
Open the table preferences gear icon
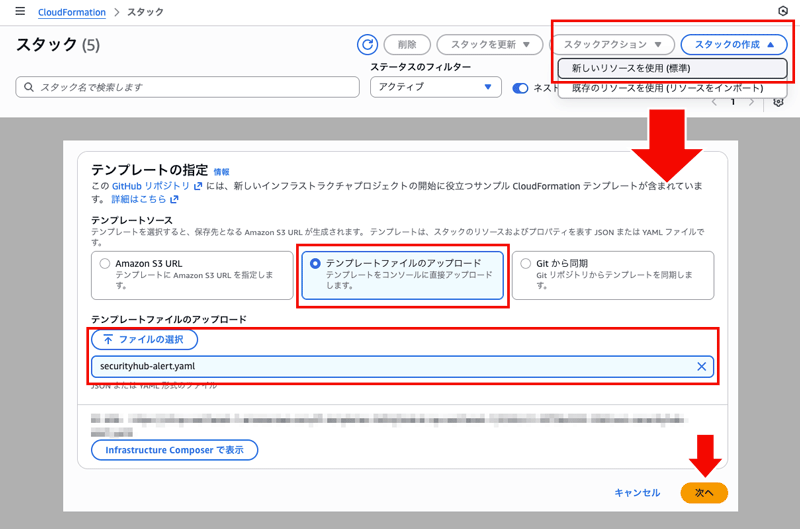(x=778, y=103)
